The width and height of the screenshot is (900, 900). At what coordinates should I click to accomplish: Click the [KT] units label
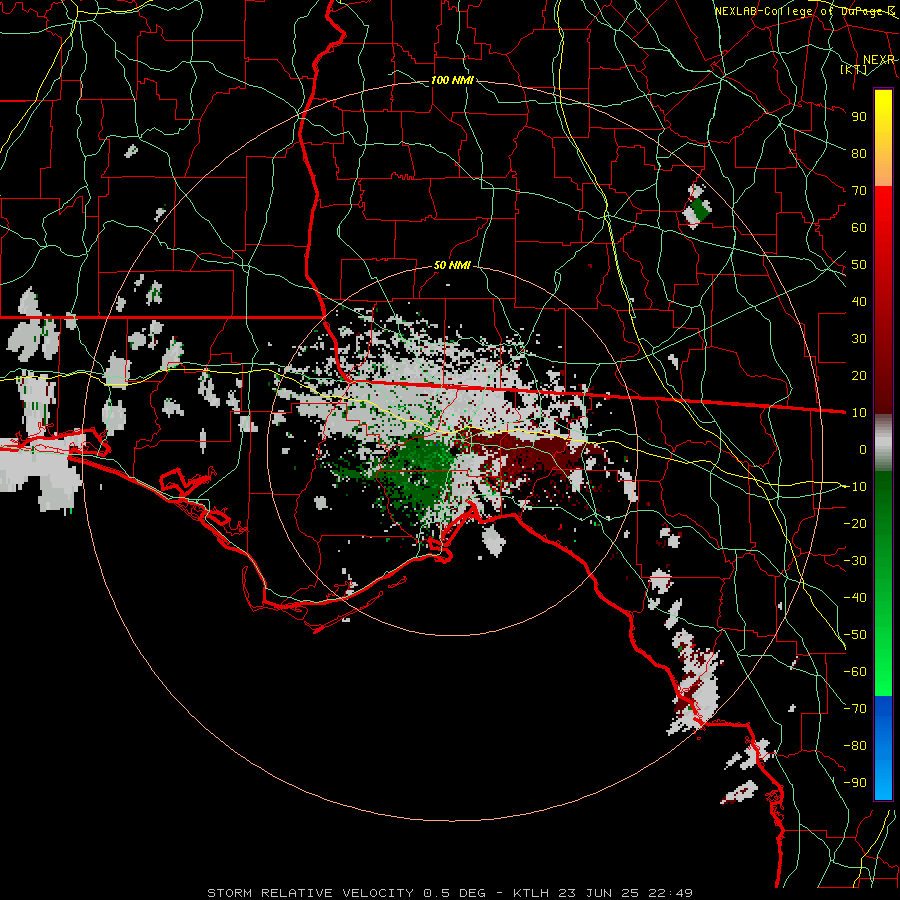(853, 69)
